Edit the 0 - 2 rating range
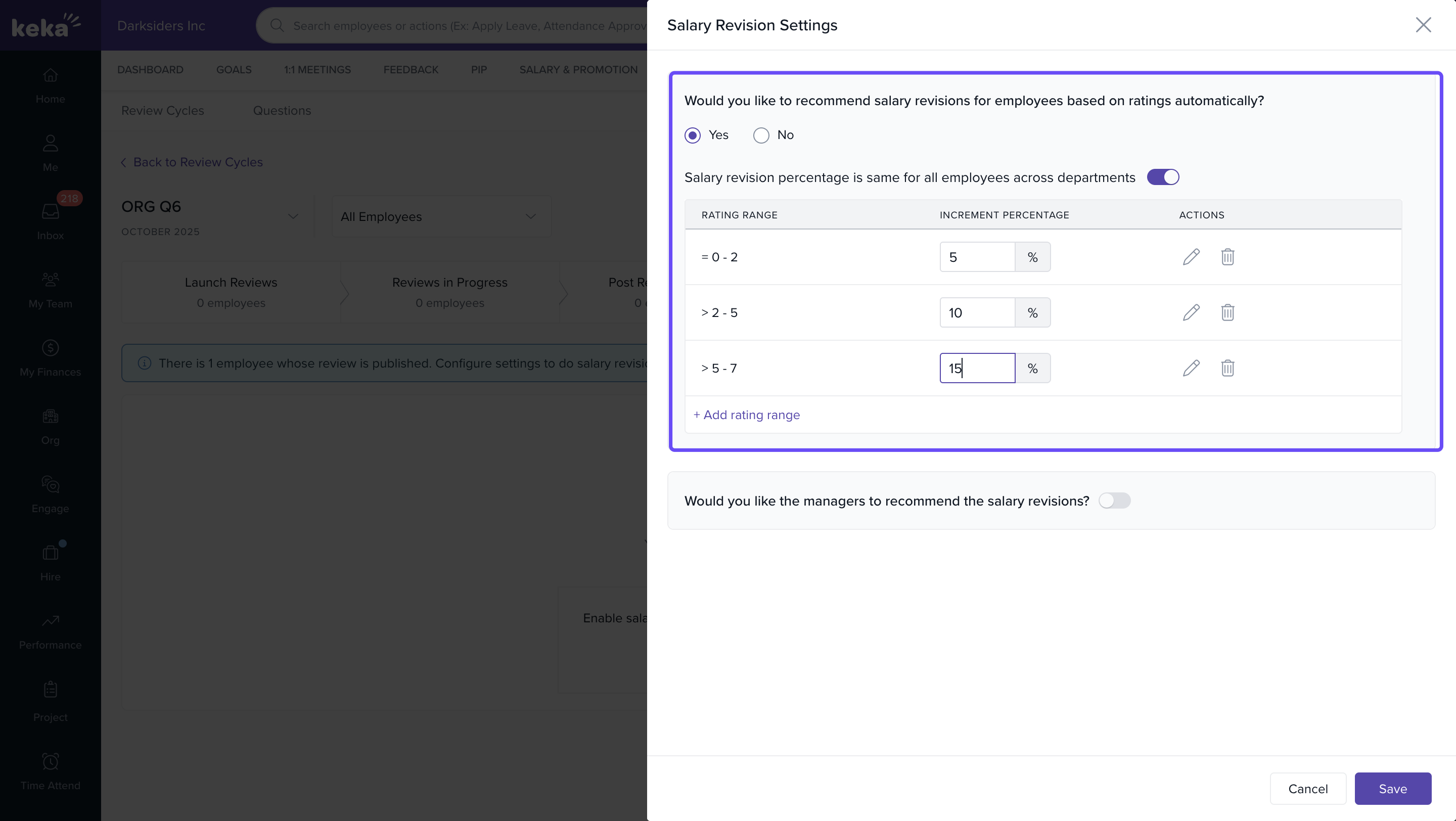The image size is (1456, 821). tap(1191, 256)
